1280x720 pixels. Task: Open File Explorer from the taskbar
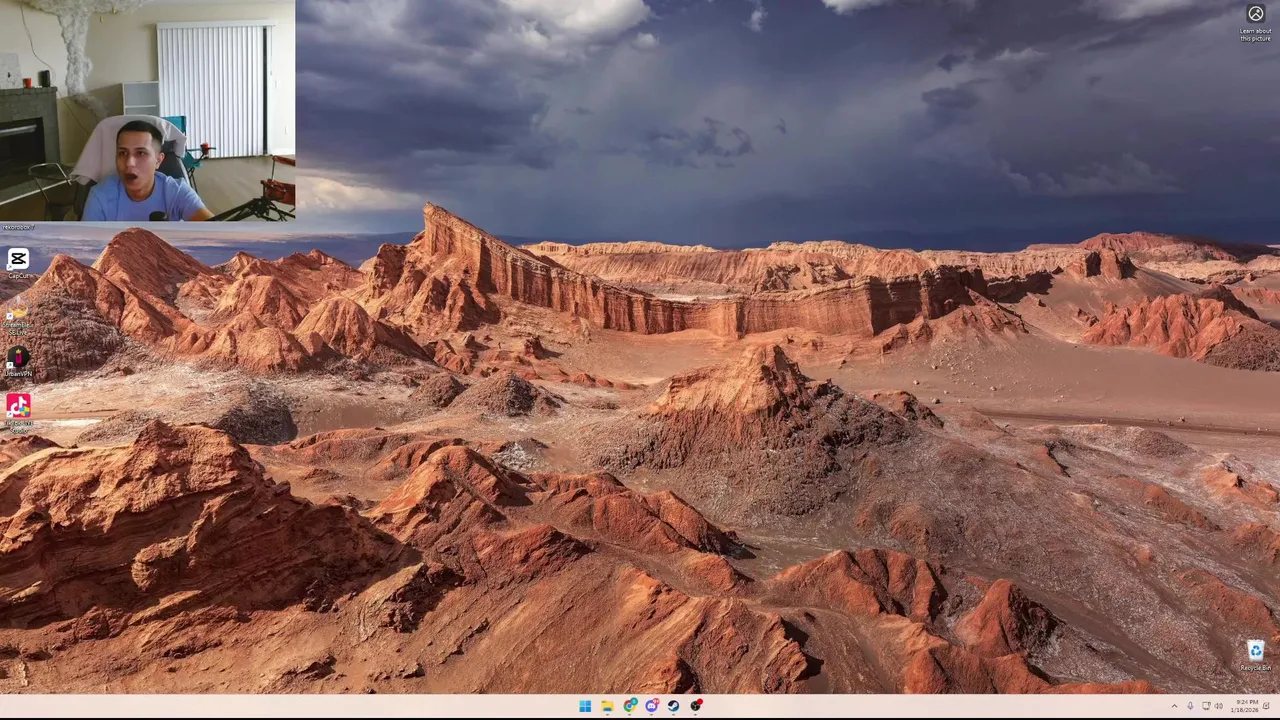coord(607,706)
